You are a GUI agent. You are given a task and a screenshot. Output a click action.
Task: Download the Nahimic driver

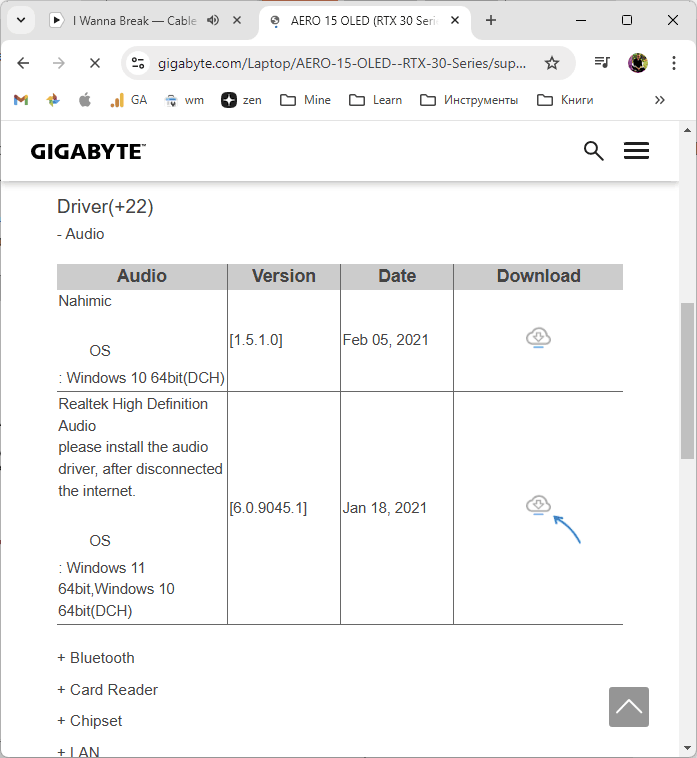tap(538, 337)
